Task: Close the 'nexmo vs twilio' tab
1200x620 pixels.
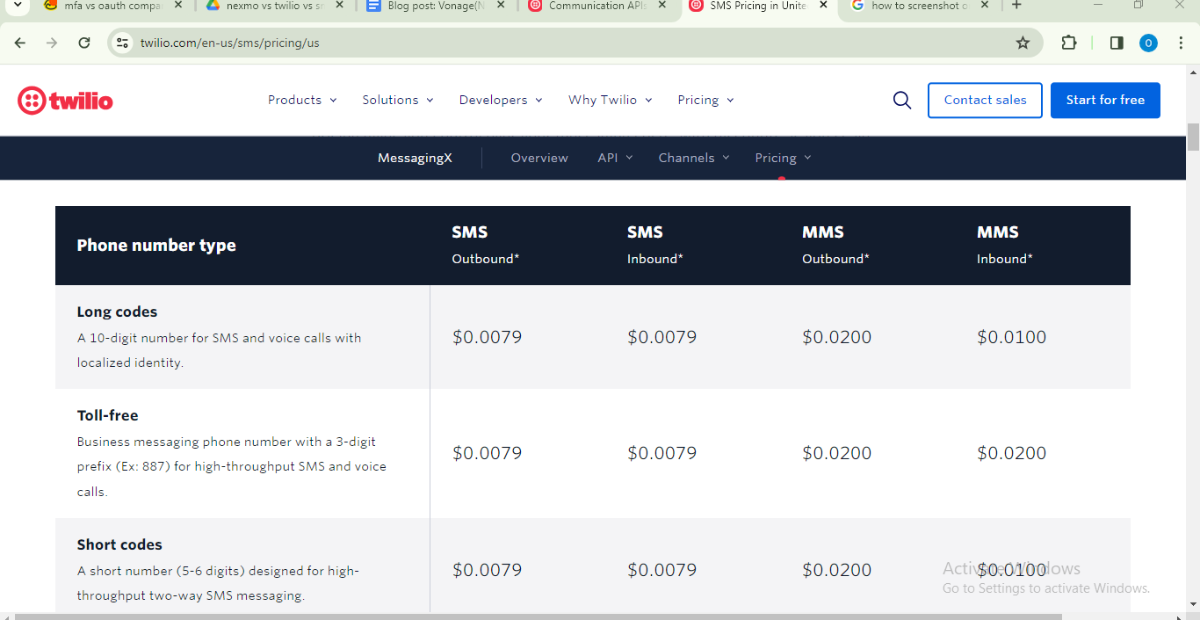Action: coord(339,5)
